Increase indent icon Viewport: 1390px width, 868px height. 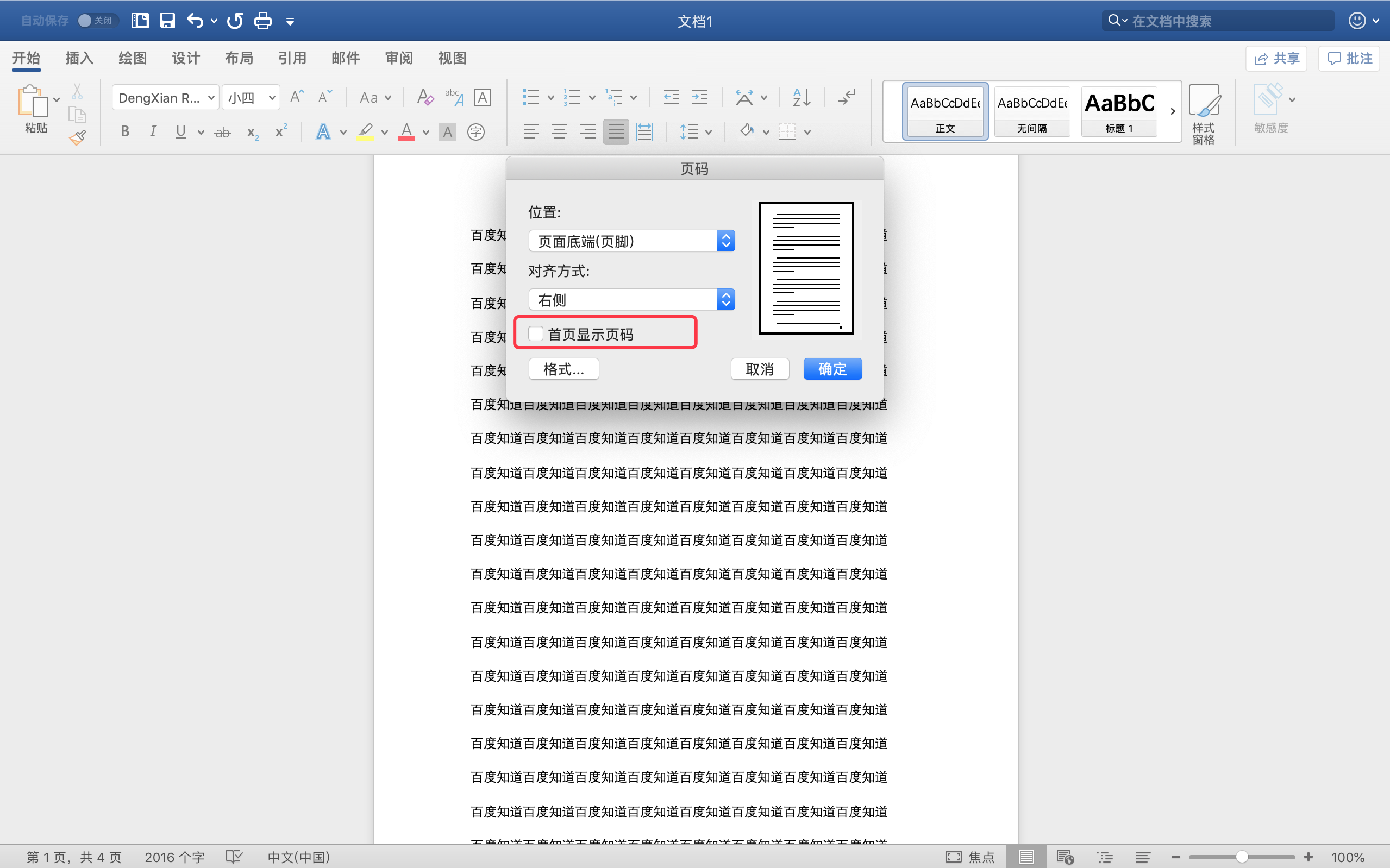coord(699,97)
